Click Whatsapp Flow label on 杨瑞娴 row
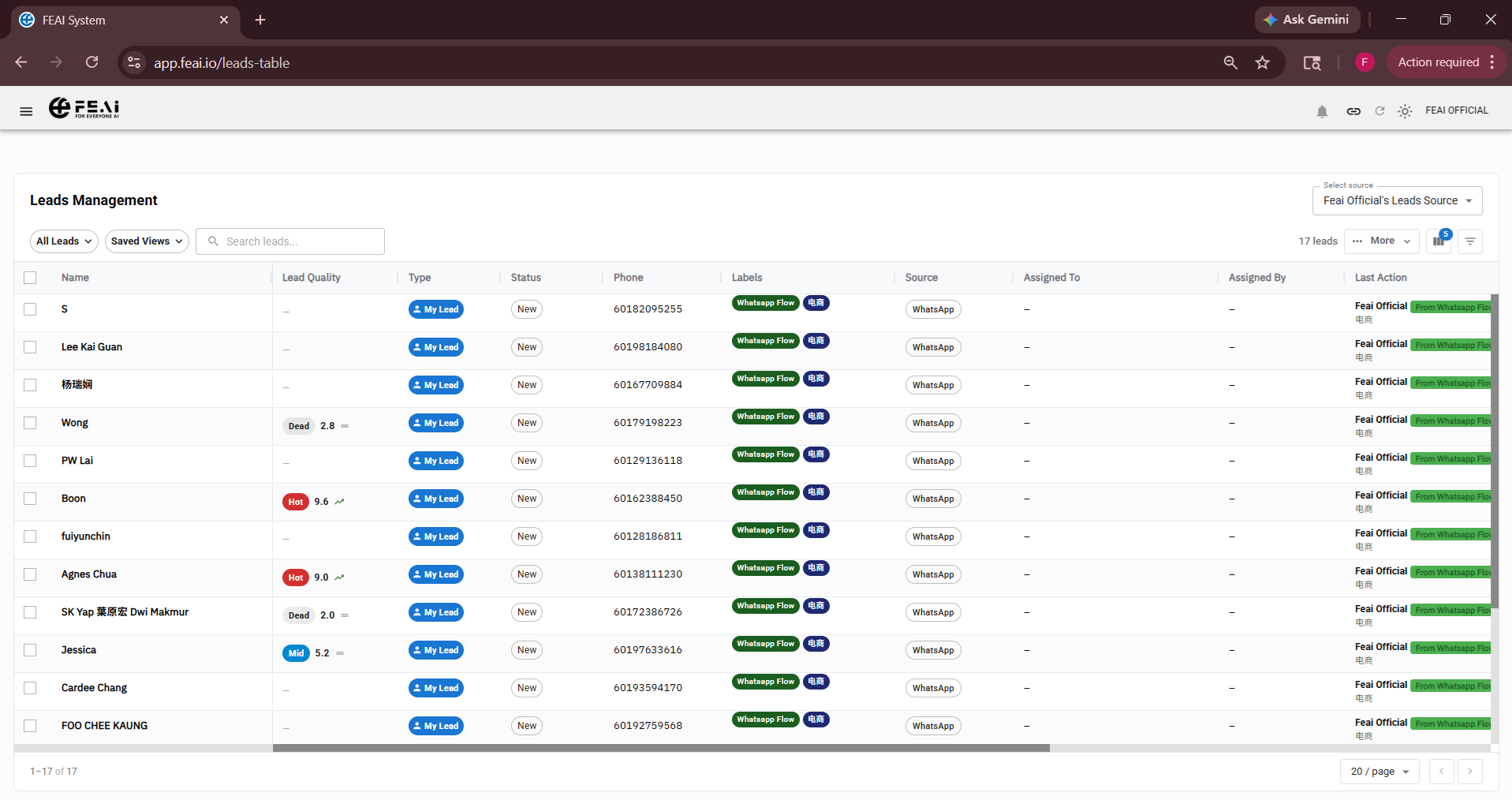Screen dimensions: 1512x800 [x=766, y=379]
